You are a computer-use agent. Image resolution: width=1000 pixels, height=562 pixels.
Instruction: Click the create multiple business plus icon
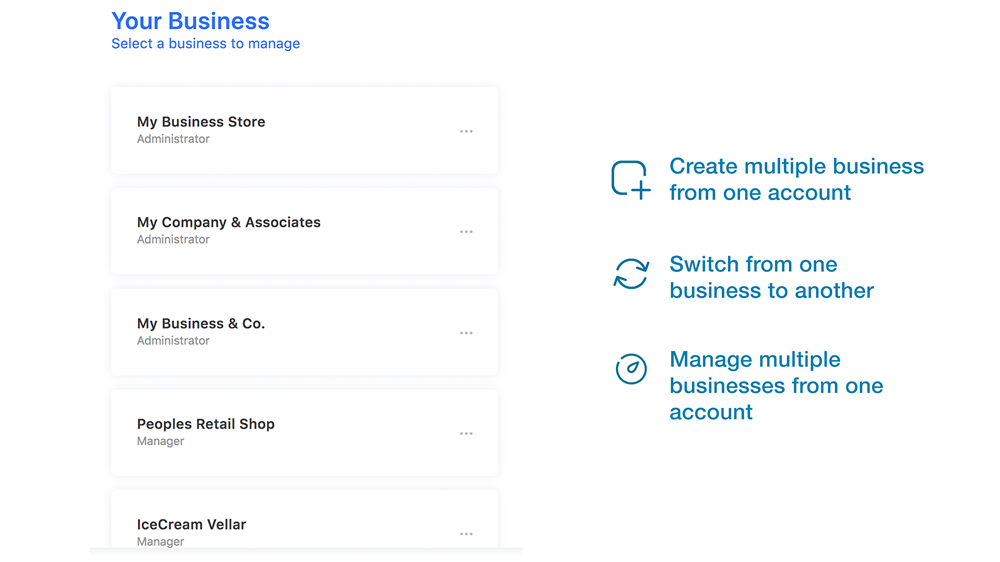(631, 180)
